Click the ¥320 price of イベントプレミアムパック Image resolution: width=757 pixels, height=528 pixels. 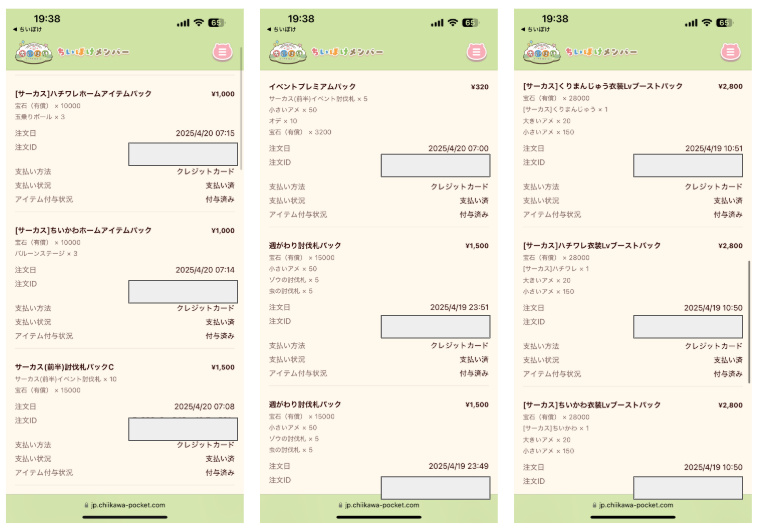click(x=480, y=87)
